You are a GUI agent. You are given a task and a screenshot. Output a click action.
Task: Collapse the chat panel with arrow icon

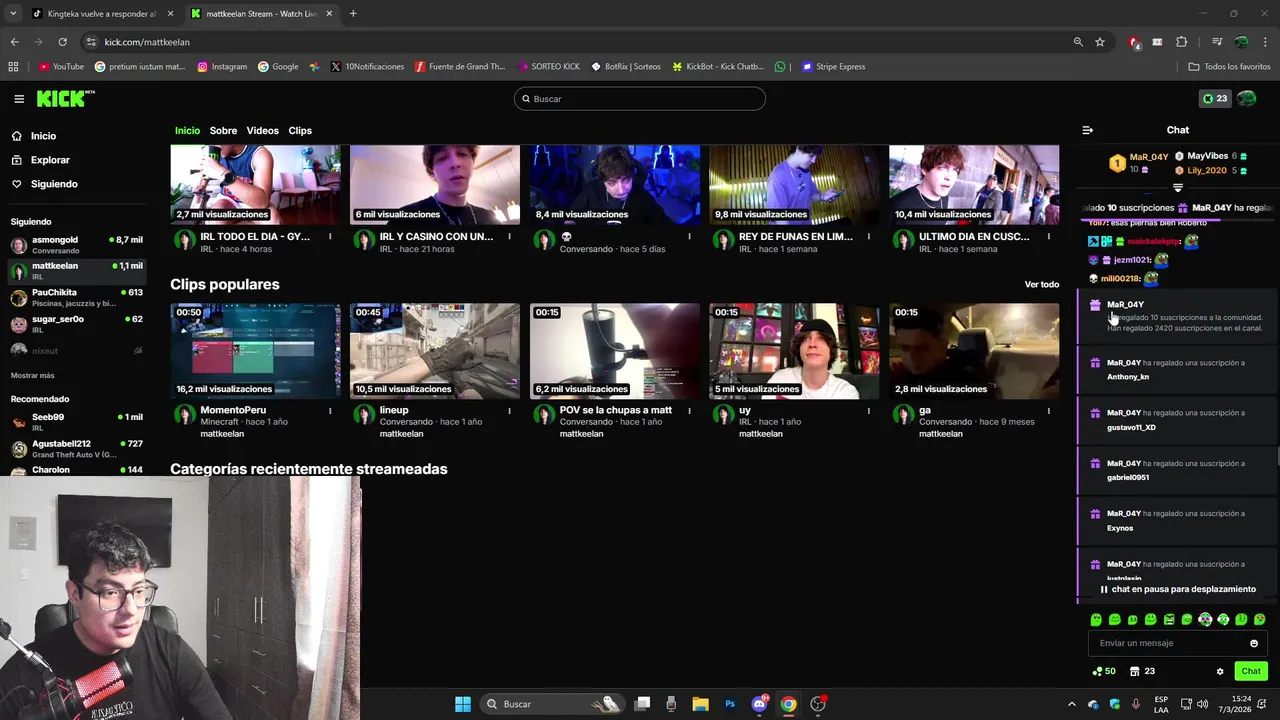[x=1088, y=130]
